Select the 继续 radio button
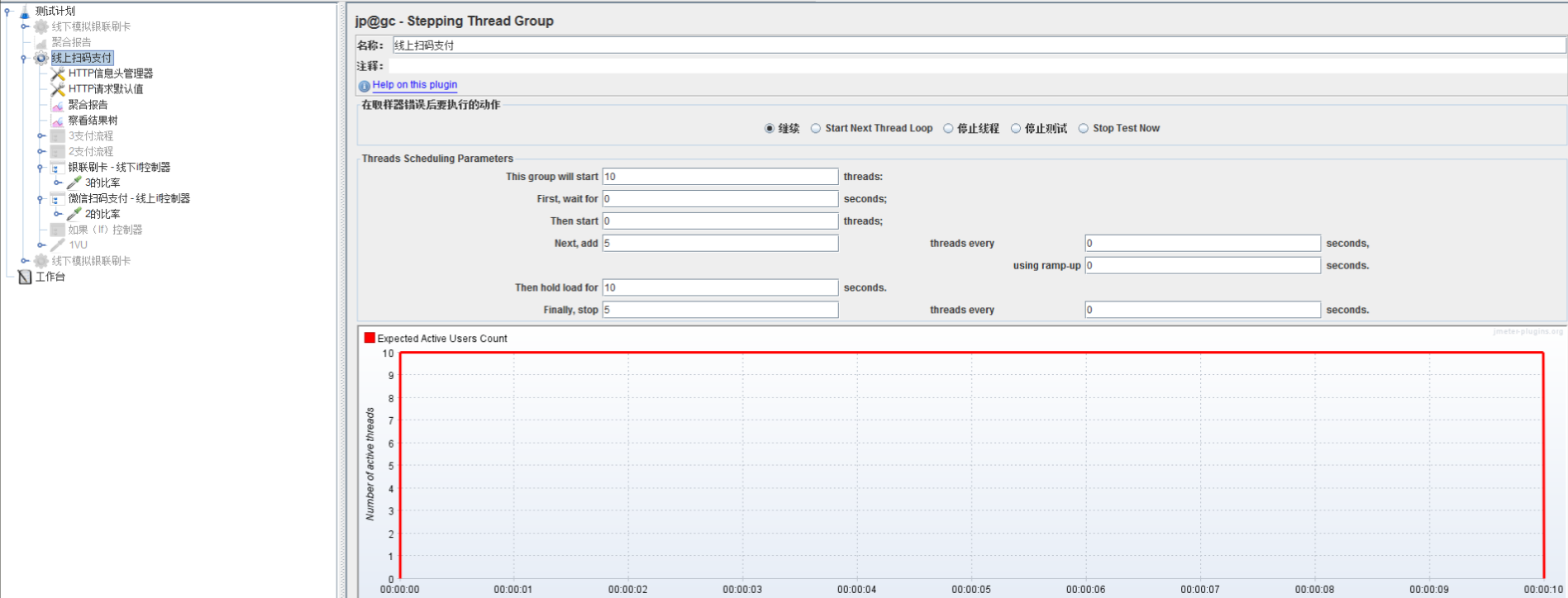 770,128
